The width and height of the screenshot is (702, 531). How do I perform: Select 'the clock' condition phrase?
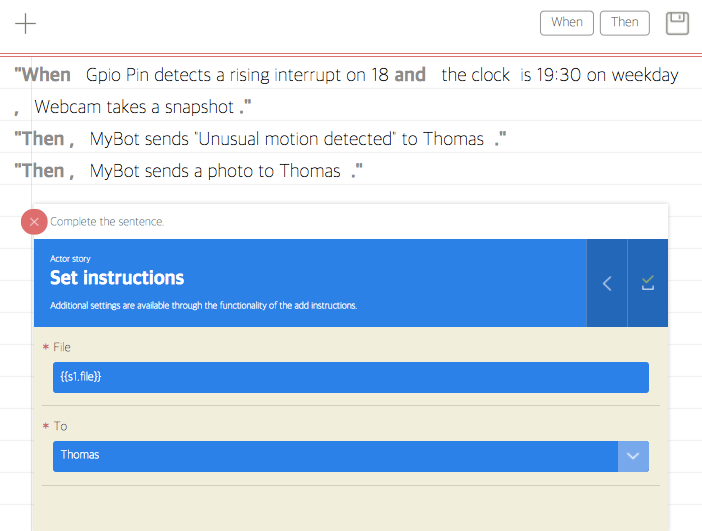pos(475,75)
